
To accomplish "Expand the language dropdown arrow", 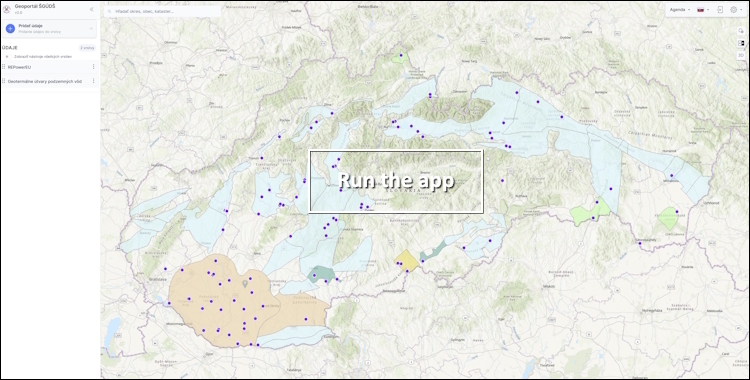I will click(708, 10).
